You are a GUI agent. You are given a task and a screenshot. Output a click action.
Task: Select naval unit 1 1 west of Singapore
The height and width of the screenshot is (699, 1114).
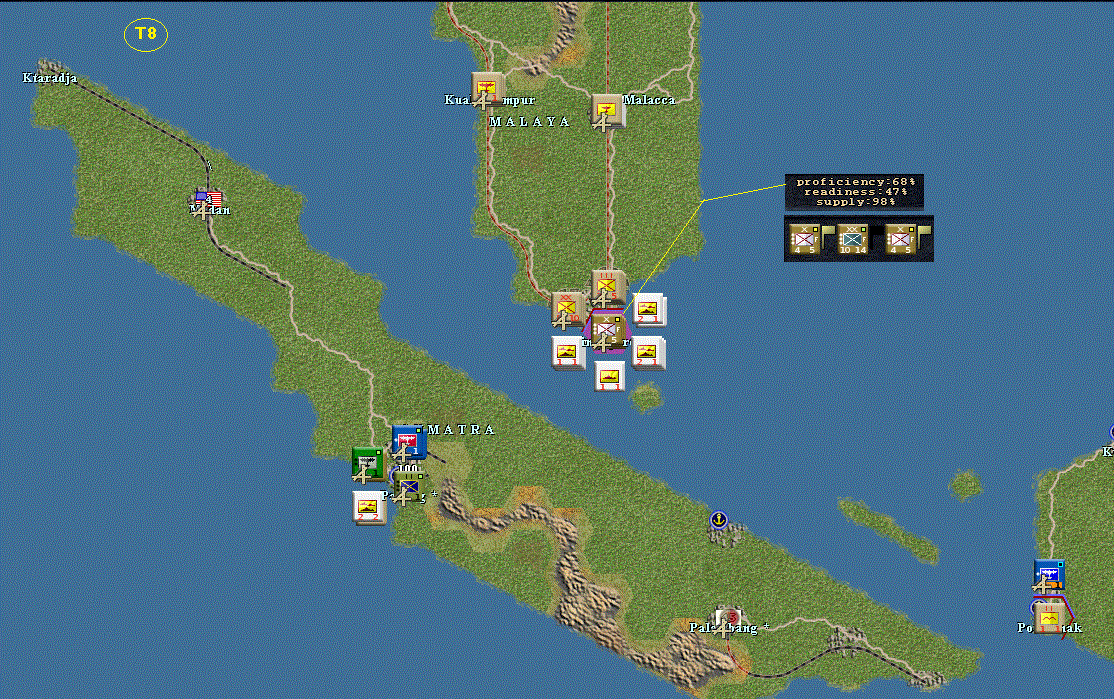(x=568, y=353)
